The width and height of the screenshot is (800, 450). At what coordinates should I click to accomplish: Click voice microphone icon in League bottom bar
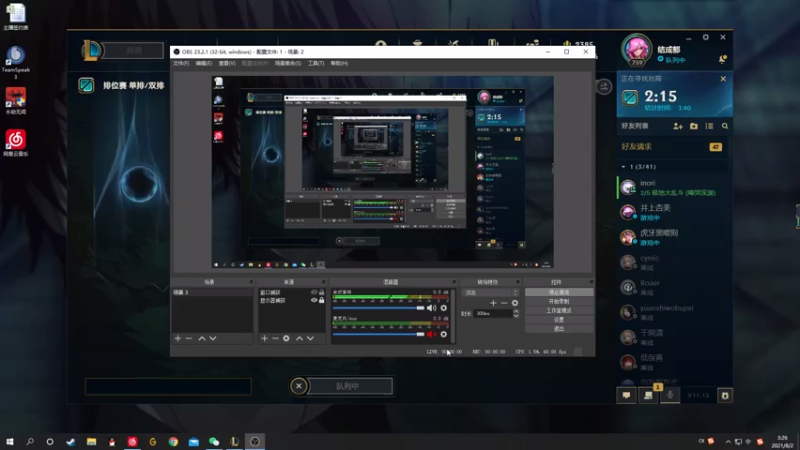tap(670, 395)
